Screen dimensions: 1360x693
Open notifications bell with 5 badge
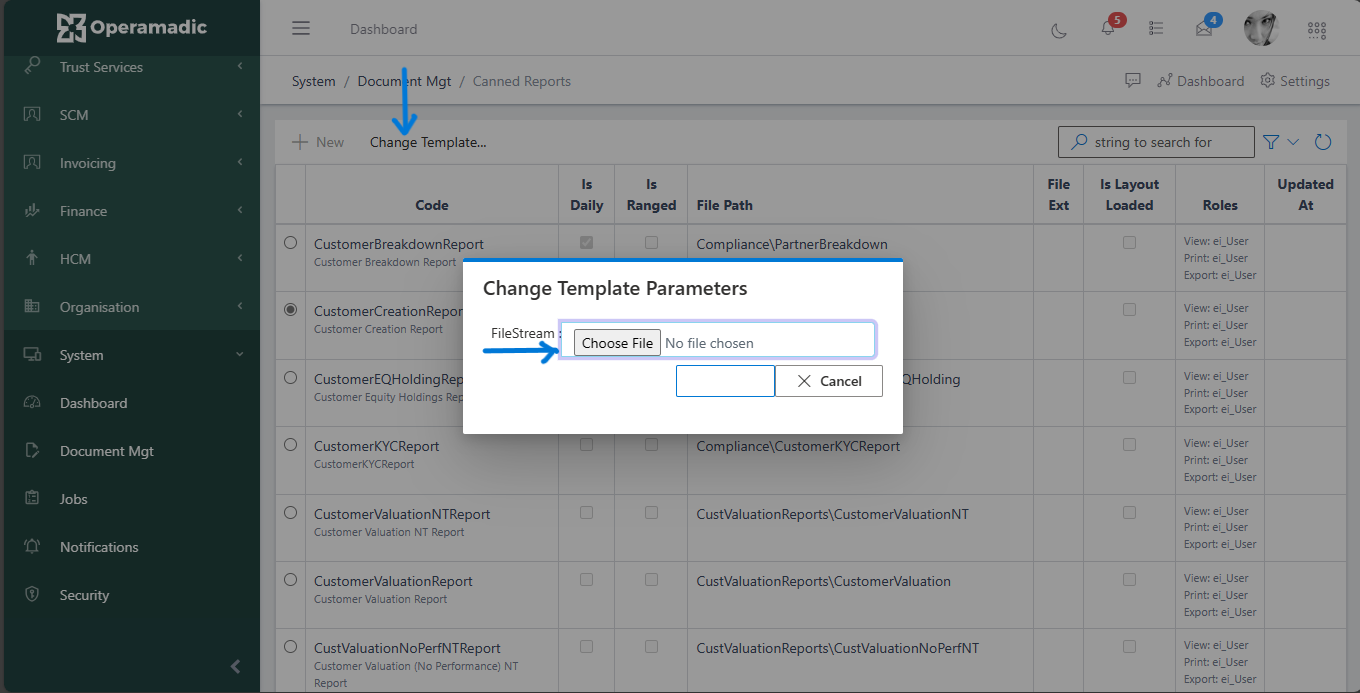[x=1108, y=28]
